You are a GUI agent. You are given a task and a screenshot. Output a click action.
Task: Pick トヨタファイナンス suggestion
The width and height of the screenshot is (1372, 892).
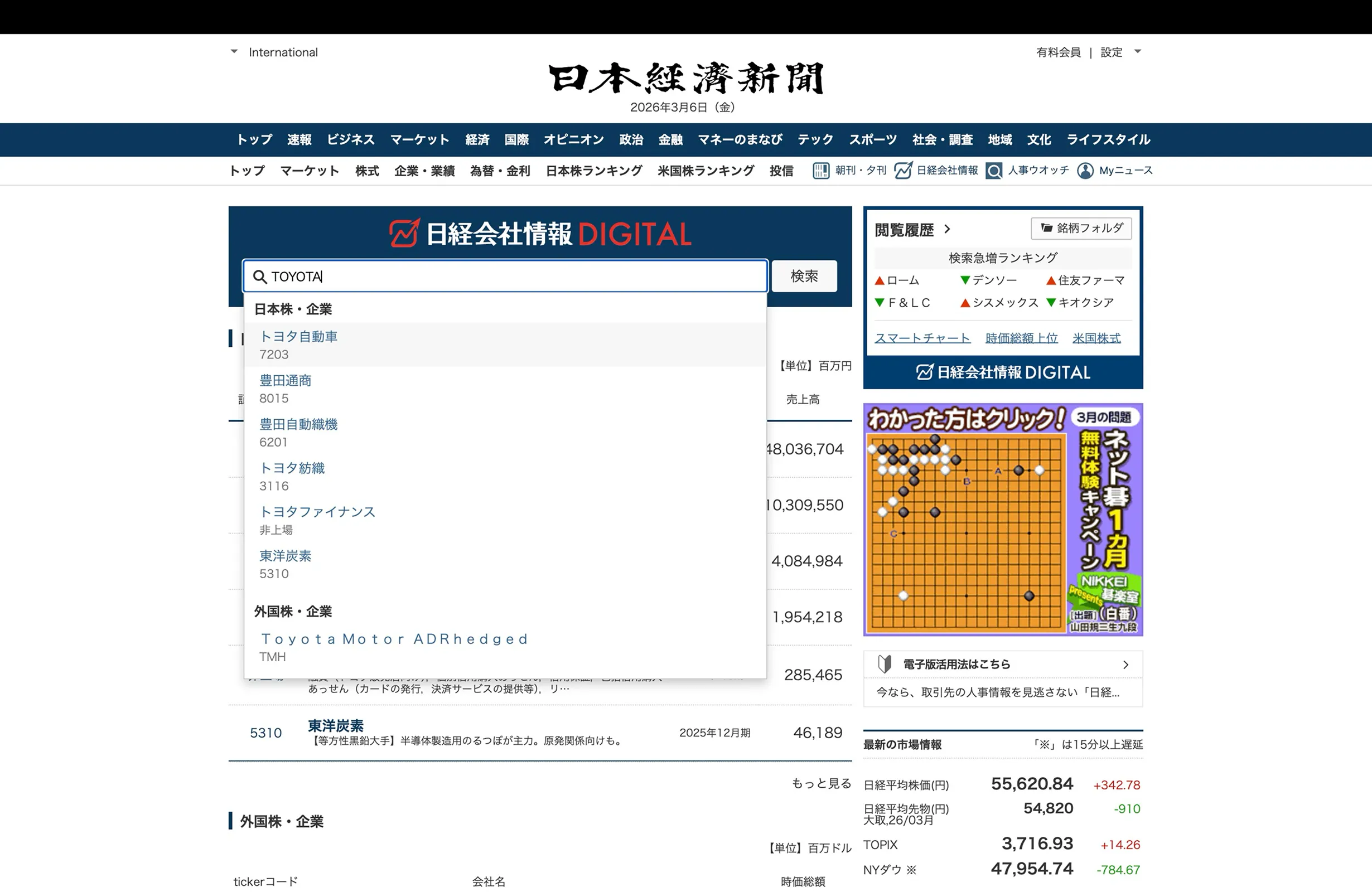(505, 520)
